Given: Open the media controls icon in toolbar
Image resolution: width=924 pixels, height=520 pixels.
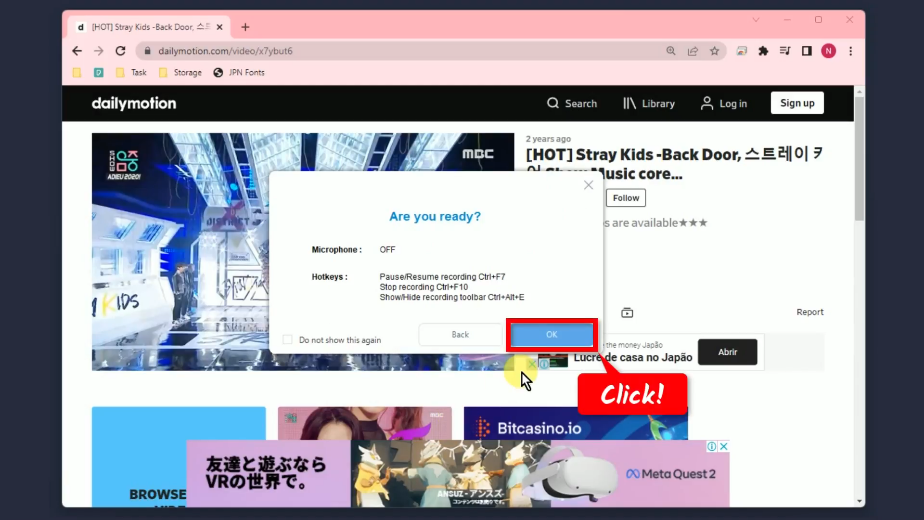Looking at the screenshot, I should pyautogui.click(x=785, y=51).
